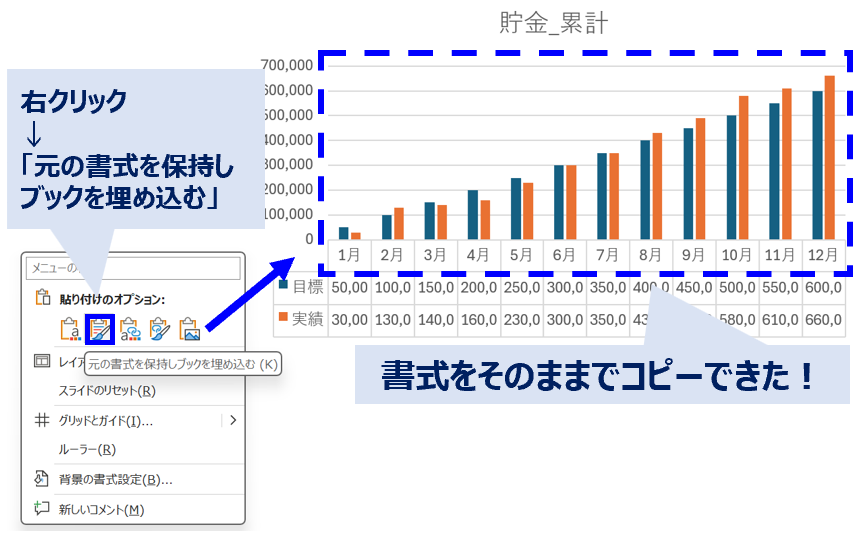Click the 6月 axis label
The image size is (860, 537).
click(x=564, y=255)
